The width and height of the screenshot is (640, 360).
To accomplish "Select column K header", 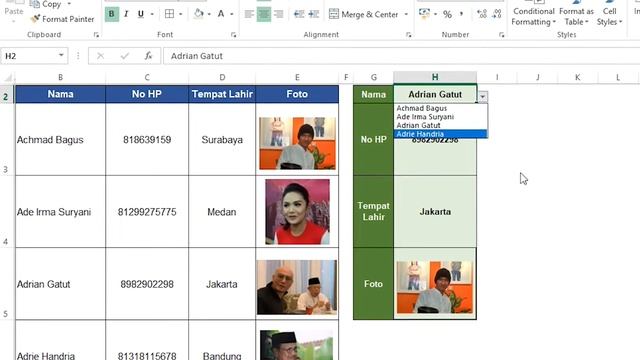I will coord(578,77).
